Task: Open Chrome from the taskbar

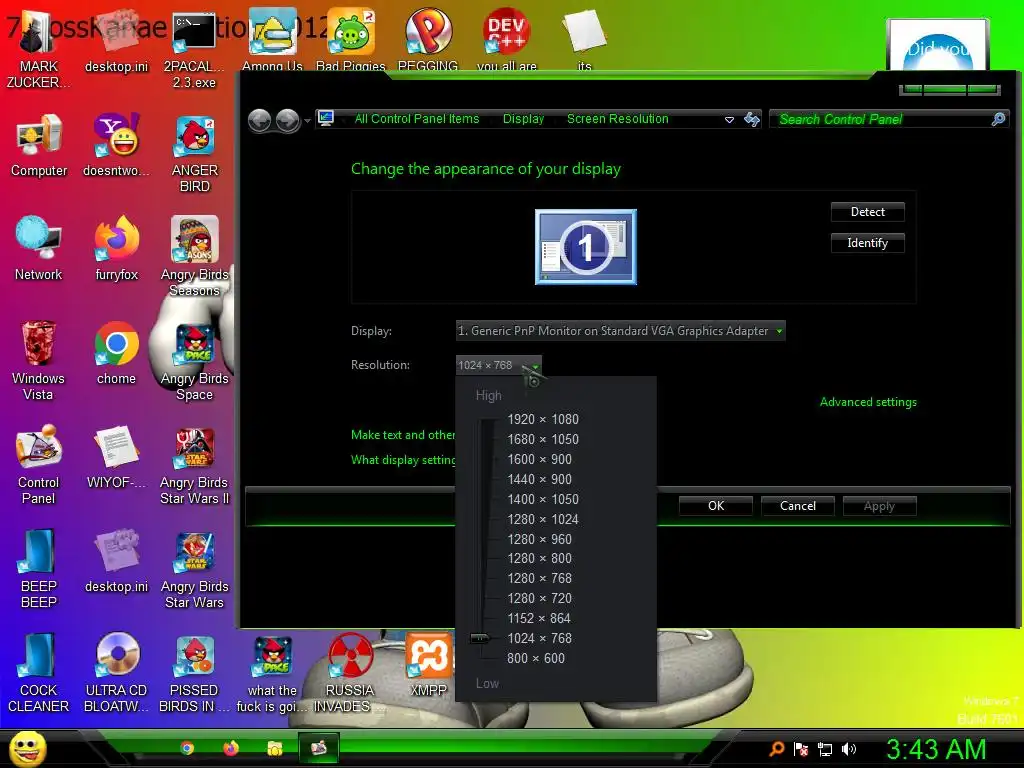Action: tap(187, 748)
